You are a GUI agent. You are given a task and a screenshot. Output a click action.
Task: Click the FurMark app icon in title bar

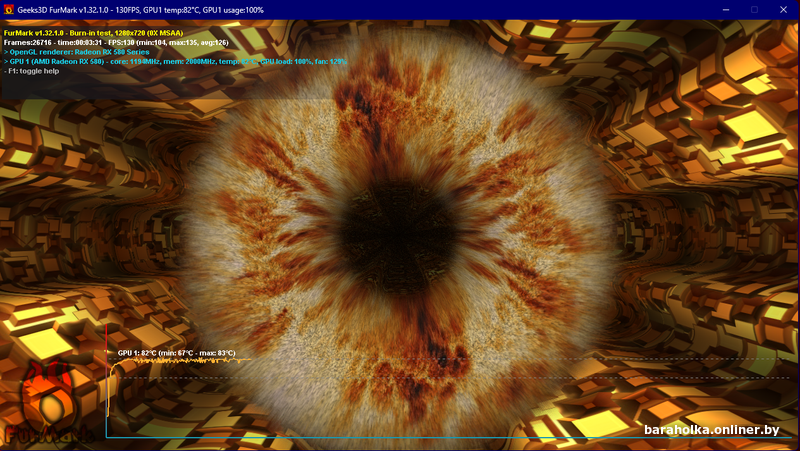(9, 10)
